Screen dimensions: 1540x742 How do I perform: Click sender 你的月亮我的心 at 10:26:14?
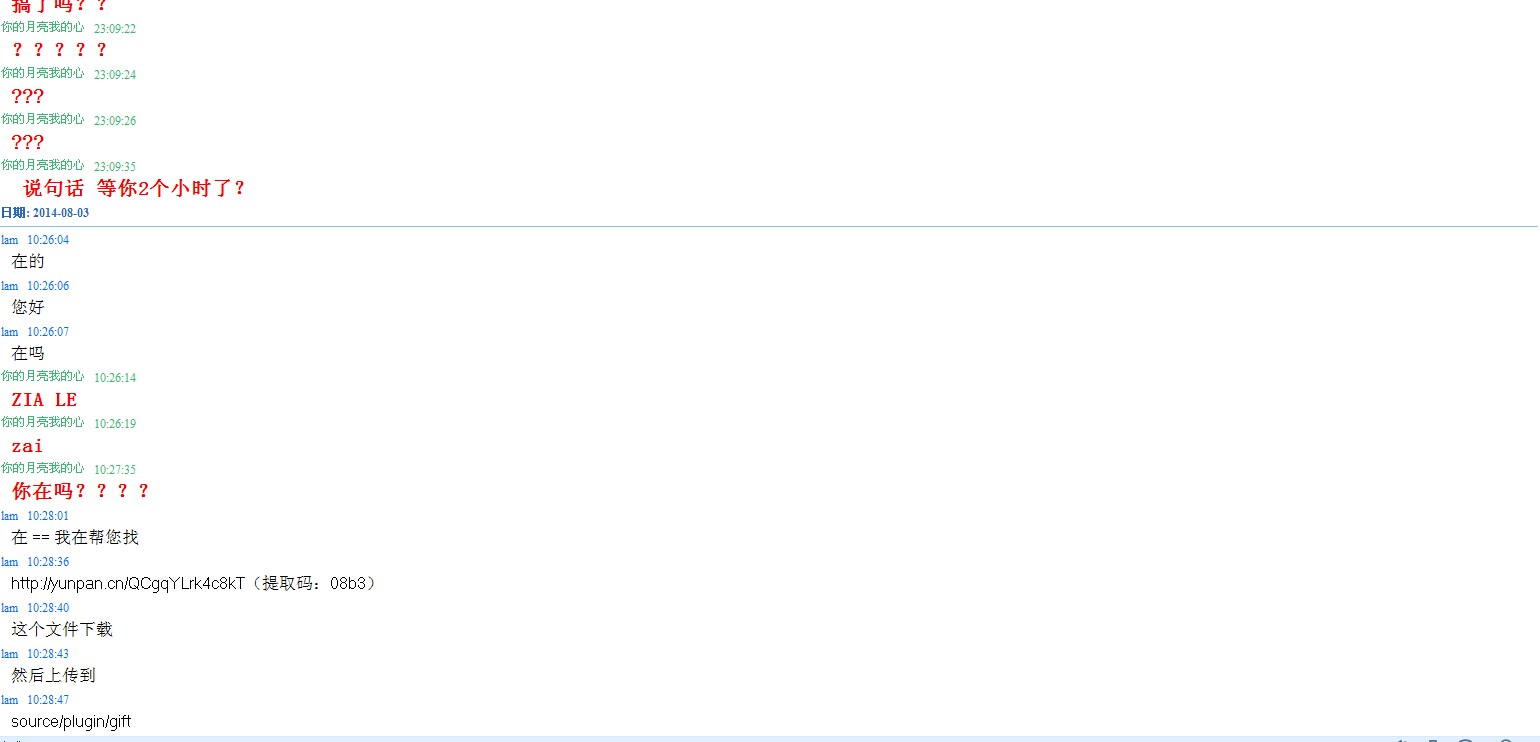[42, 377]
